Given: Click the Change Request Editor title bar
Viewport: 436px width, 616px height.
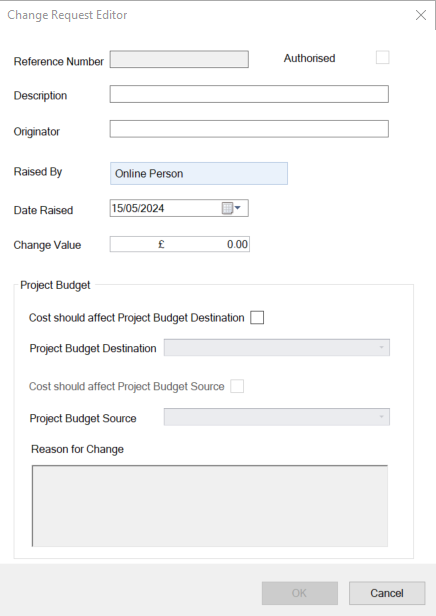Looking at the screenshot, I should click(208, 15).
